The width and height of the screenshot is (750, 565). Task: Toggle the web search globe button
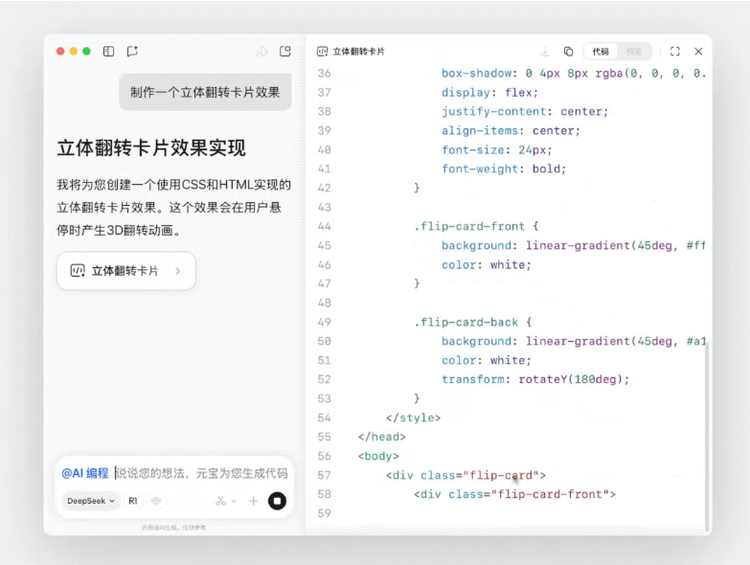[156, 501]
